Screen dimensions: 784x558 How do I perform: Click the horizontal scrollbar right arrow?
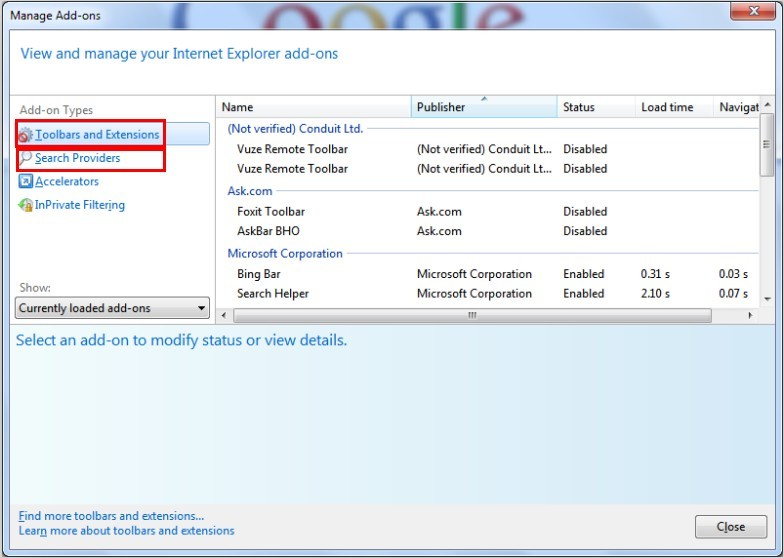(x=750, y=315)
